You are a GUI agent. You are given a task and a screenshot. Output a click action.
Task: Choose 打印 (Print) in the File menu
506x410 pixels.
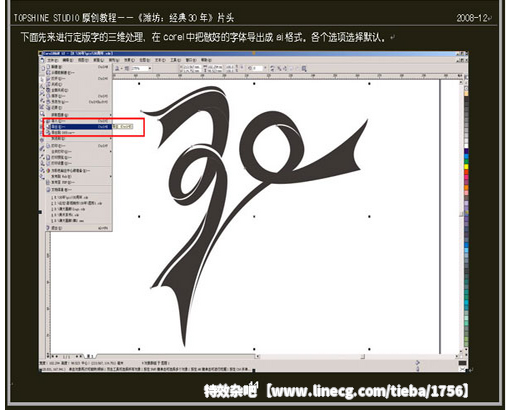(78, 146)
